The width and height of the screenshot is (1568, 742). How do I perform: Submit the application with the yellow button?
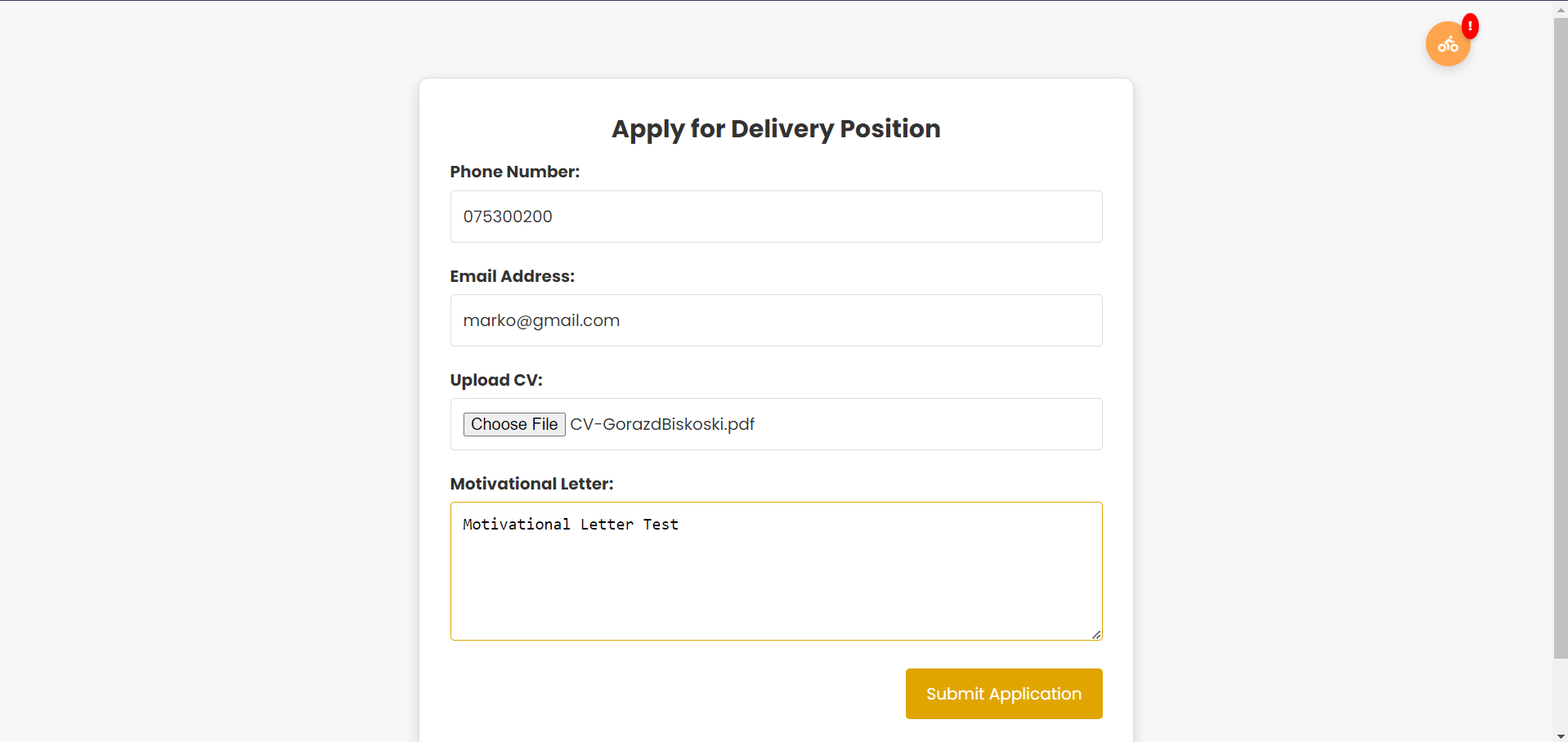click(x=1003, y=694)
